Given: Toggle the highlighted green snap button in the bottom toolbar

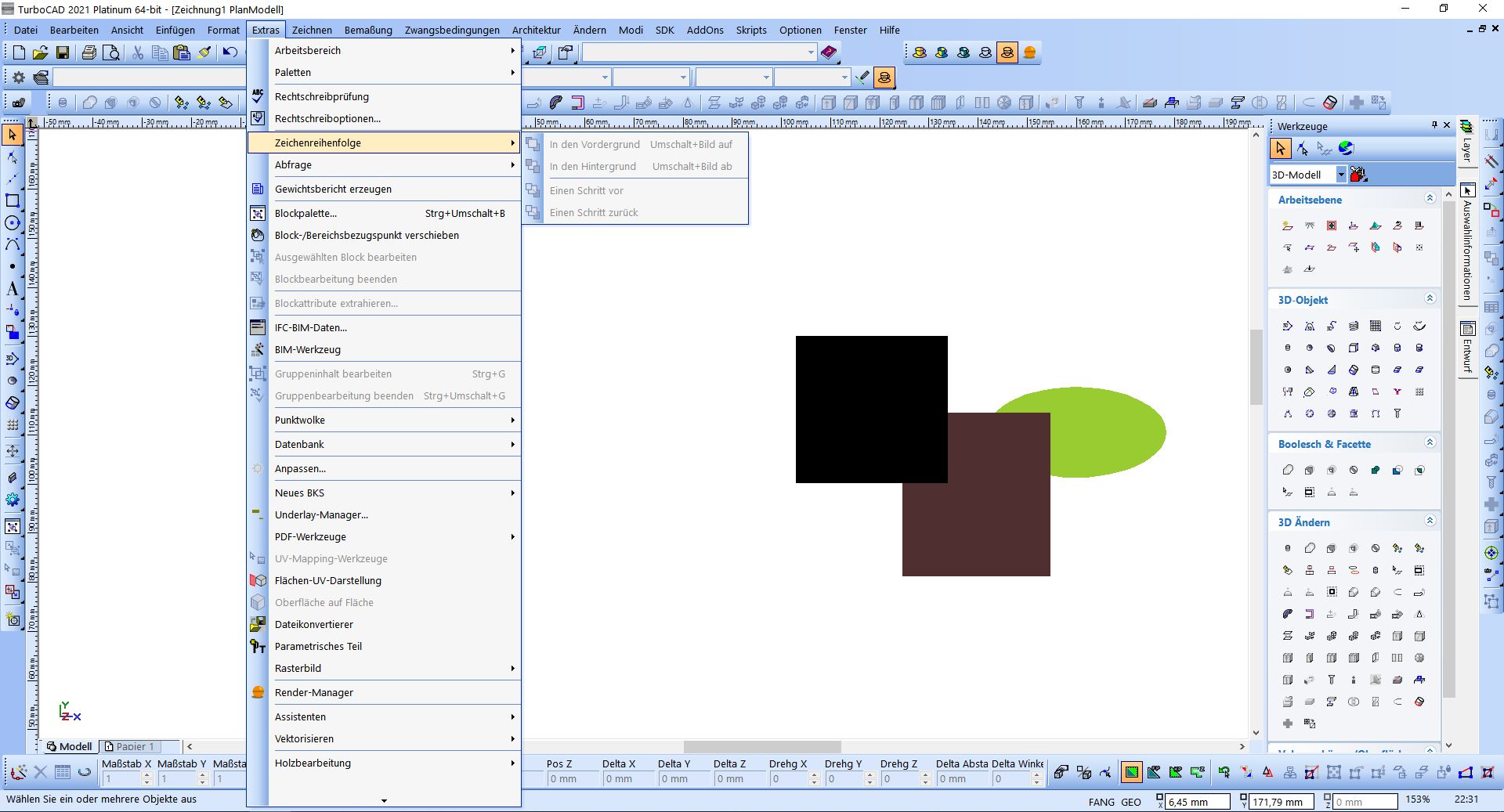Looking at the screenshot, I should [1131, 772].
